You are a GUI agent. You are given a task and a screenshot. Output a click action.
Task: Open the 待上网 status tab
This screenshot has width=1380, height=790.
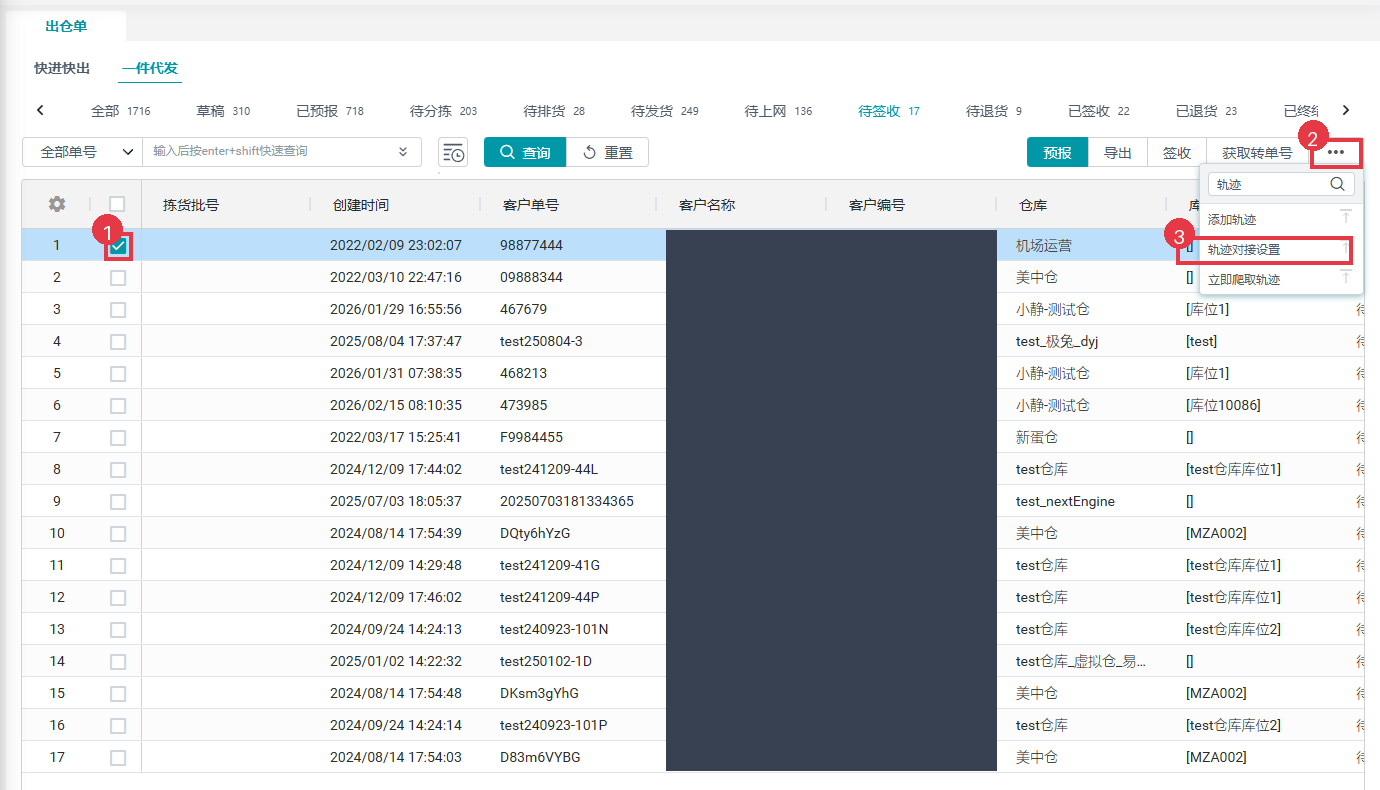tap(778, 111)
